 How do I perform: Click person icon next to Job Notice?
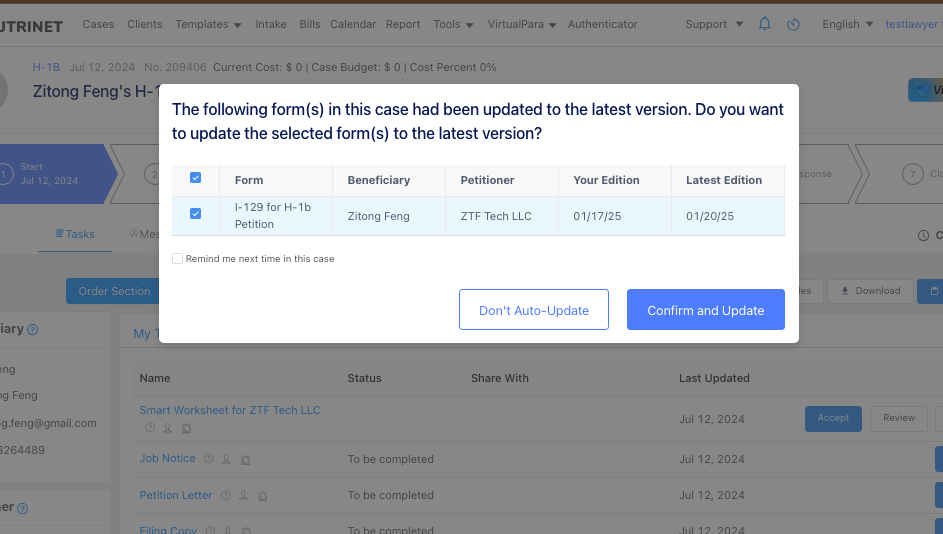coord(226,459)
